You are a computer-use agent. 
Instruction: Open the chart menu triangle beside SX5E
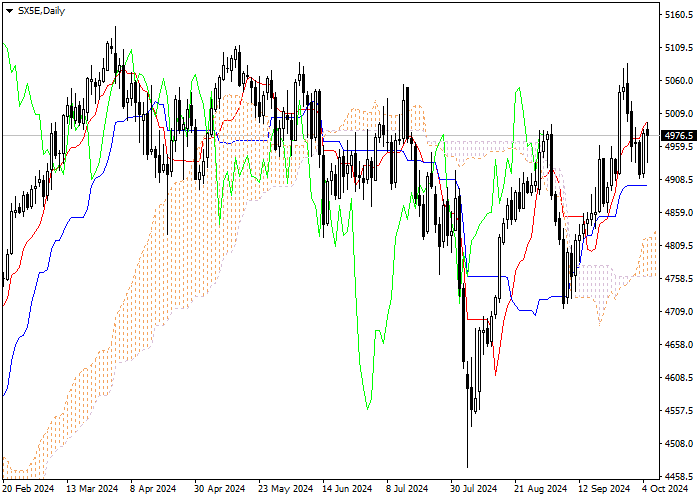[x=9, y=11]
